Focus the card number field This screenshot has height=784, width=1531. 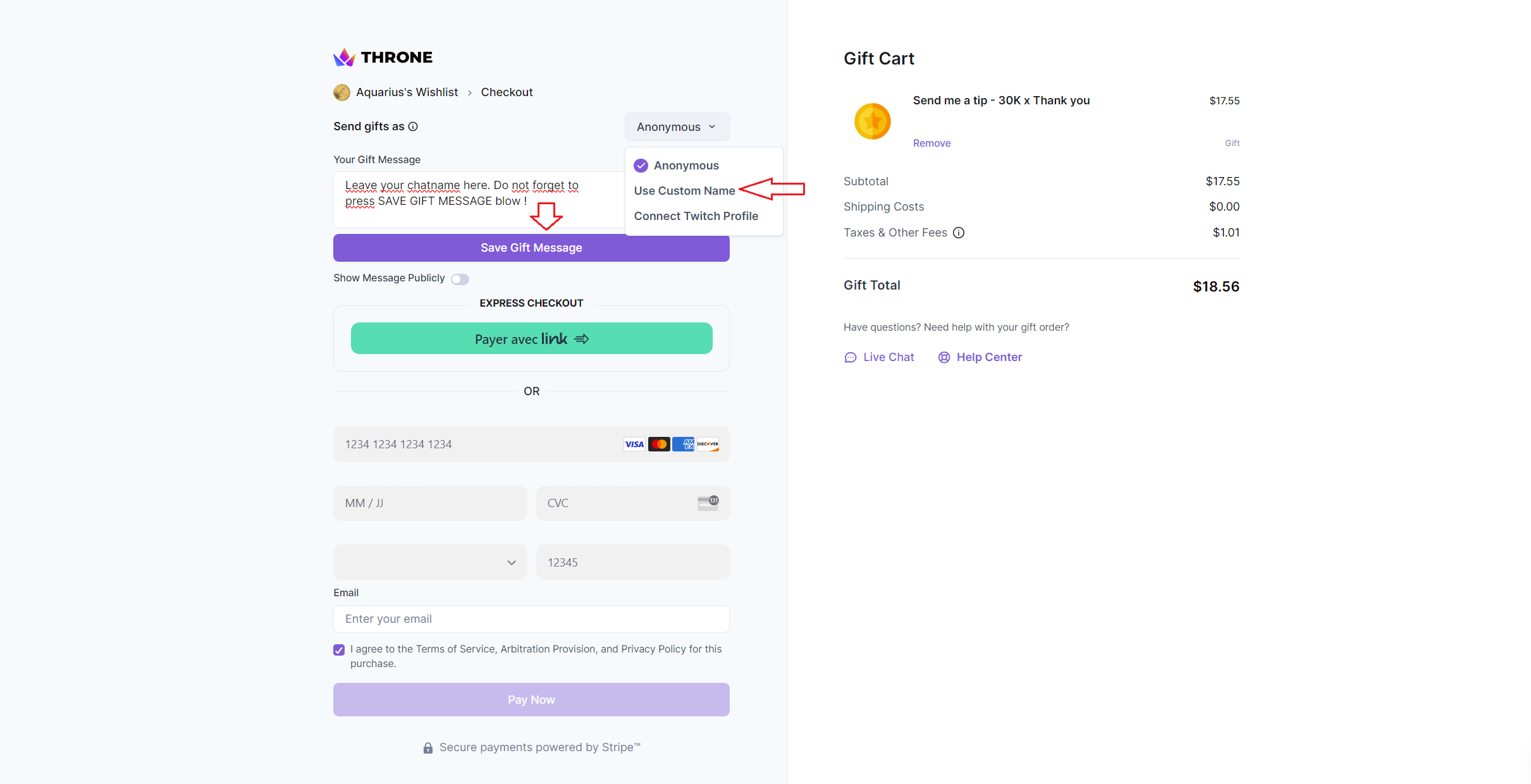pyautogui.click(x=531, y=444)
